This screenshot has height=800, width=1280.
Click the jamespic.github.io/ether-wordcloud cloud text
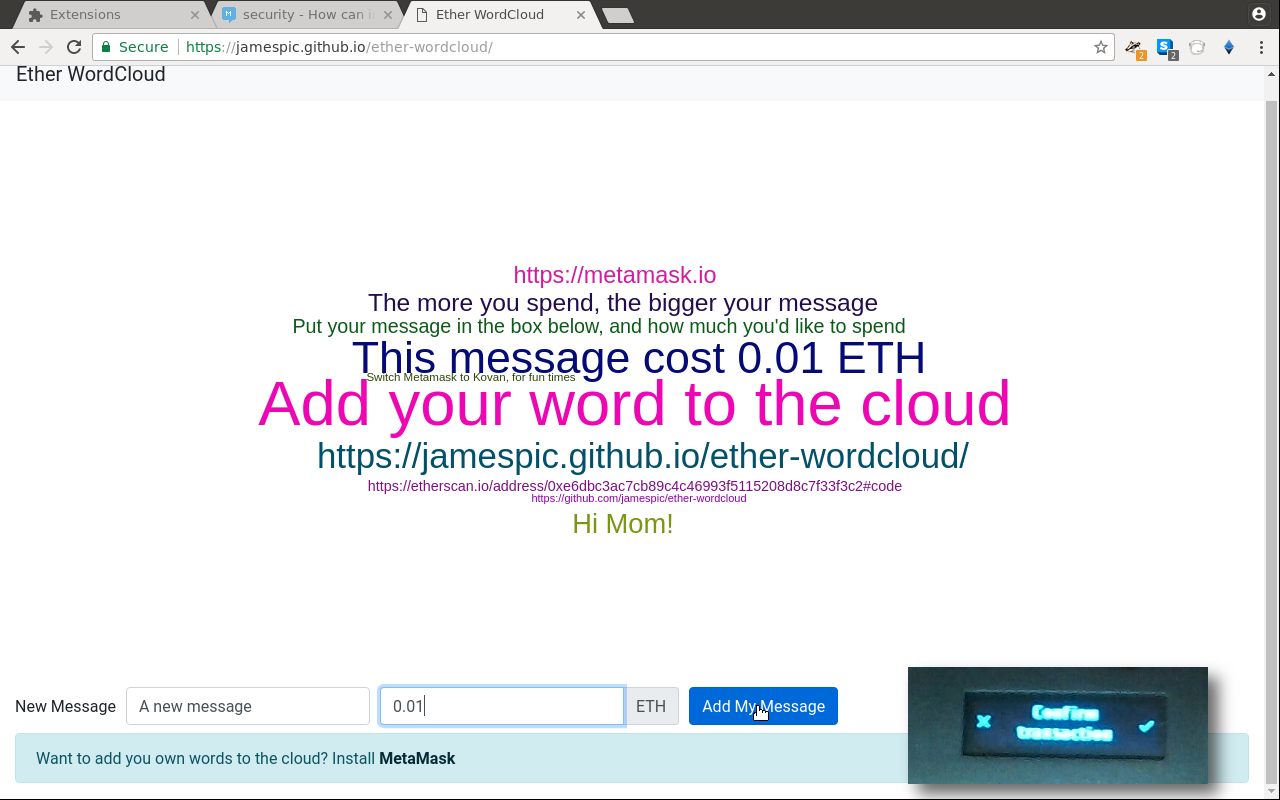[643, 456]
